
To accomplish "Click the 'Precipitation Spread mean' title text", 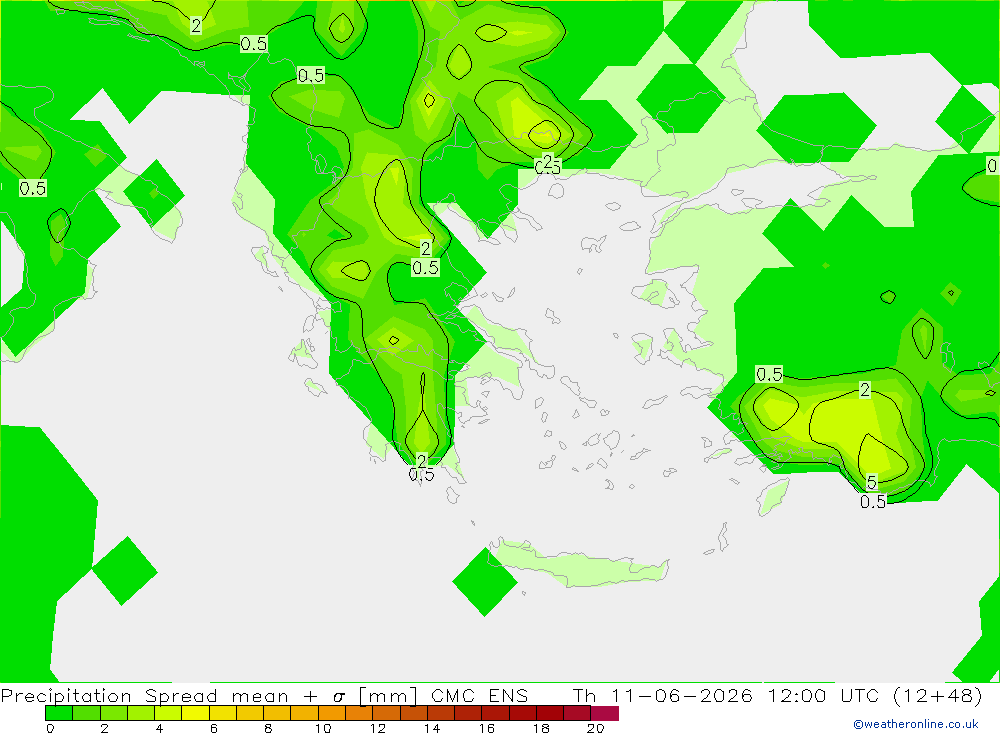I will 144,695.
